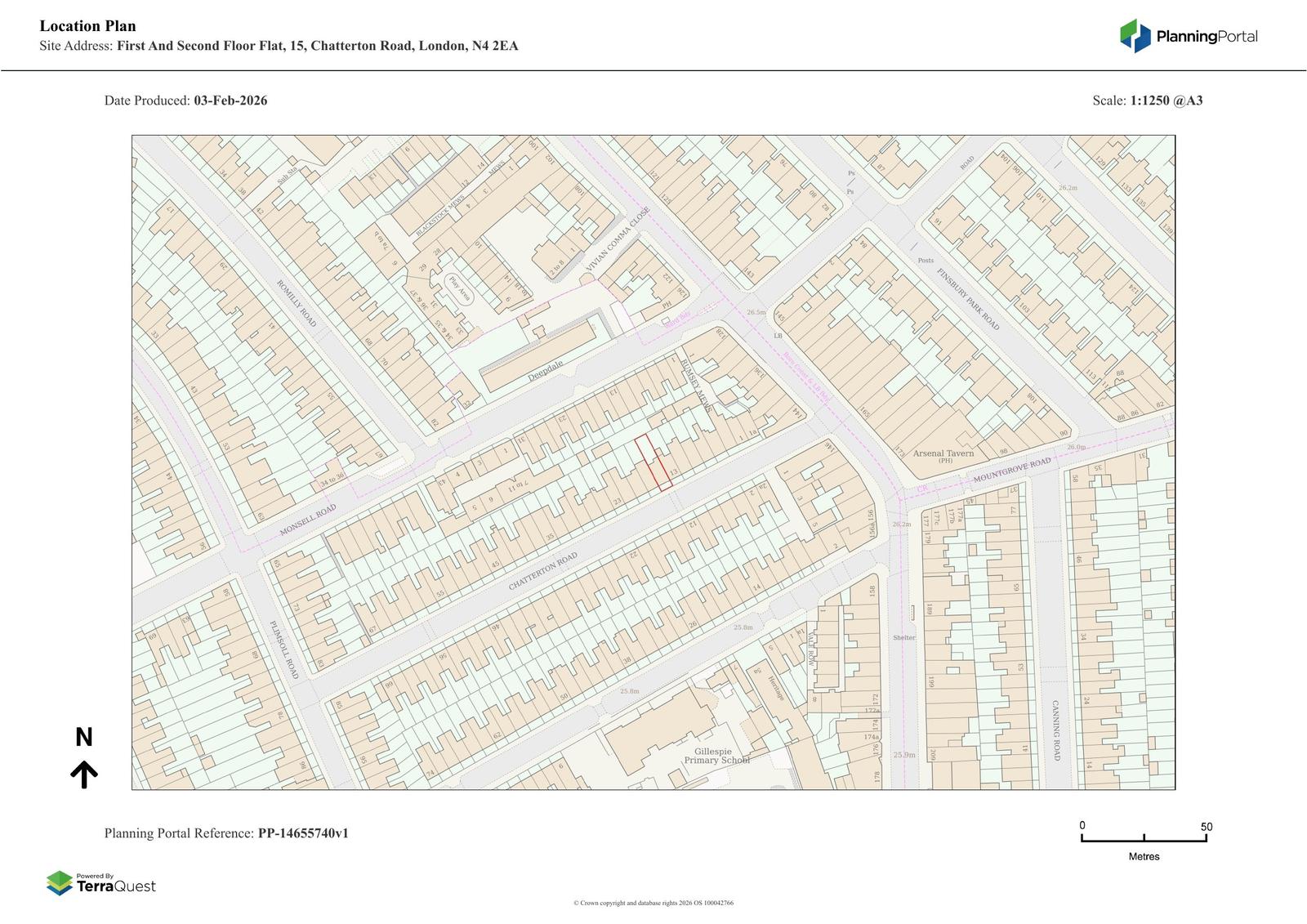Click the north arrow symbol
Viewport: 1307px width, 924px height.
pyautogui.click(x=84, y=774)
